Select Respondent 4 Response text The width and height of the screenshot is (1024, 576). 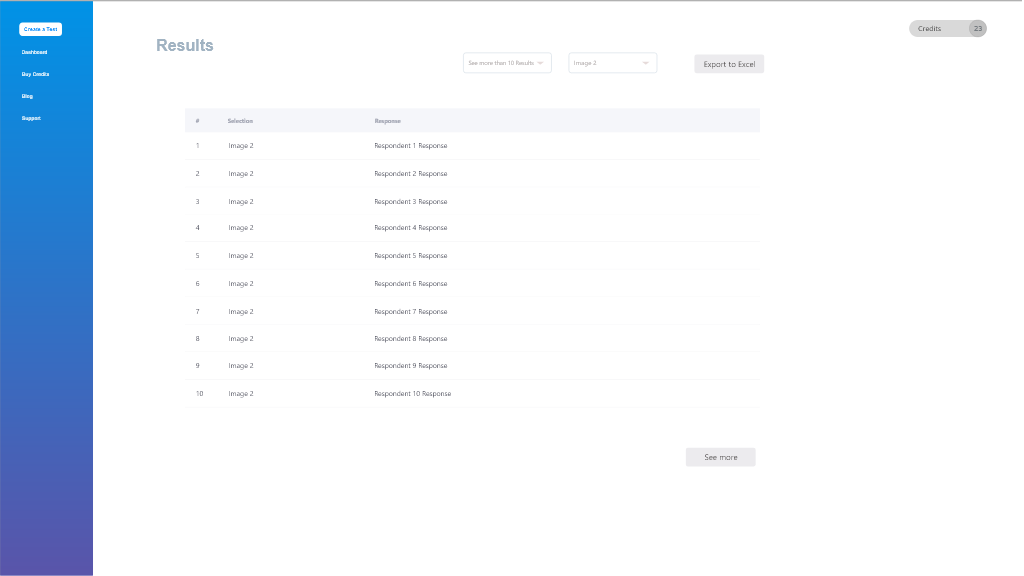(x=411, y=228)
